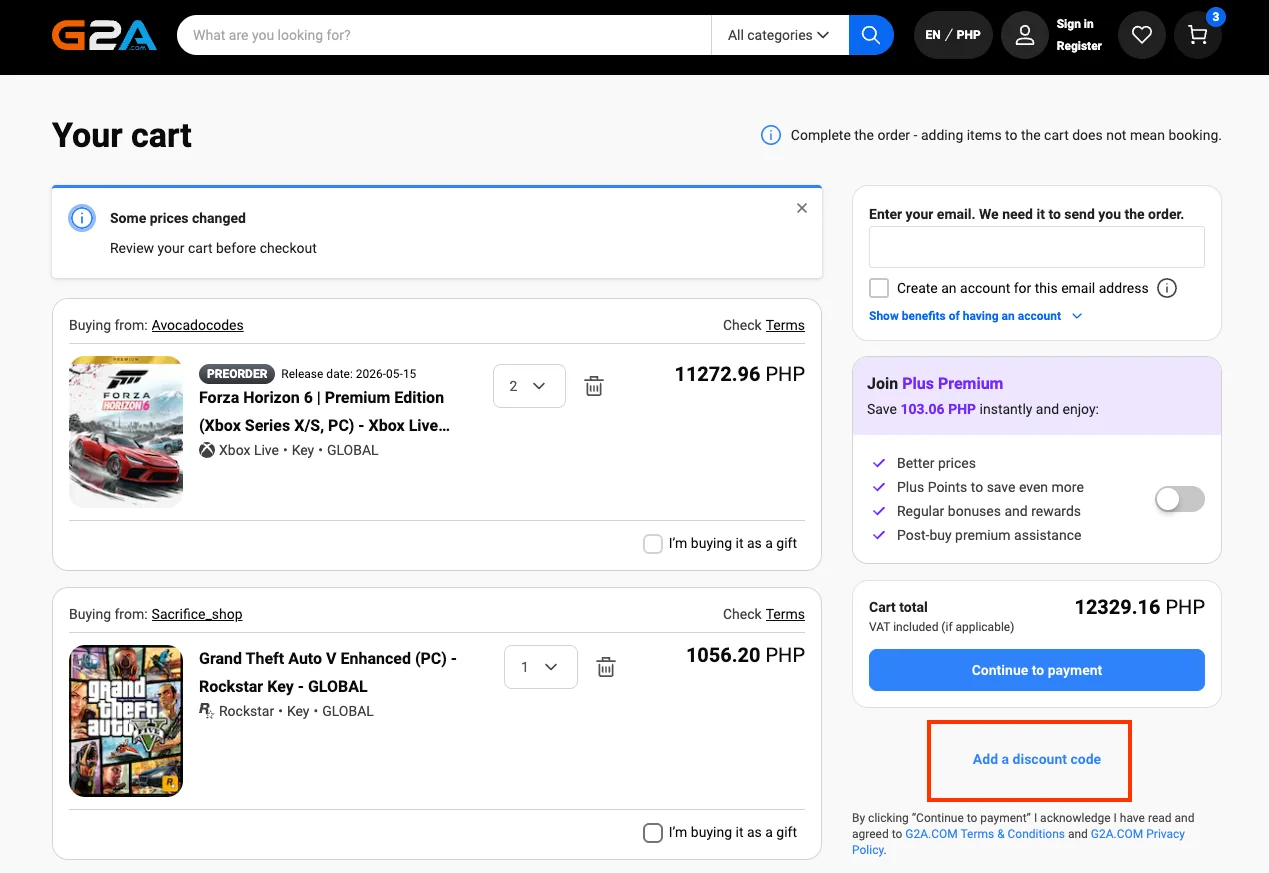Click Register link
The width and height of the screenshot is (1269, 873).
tap(1079, 46)
